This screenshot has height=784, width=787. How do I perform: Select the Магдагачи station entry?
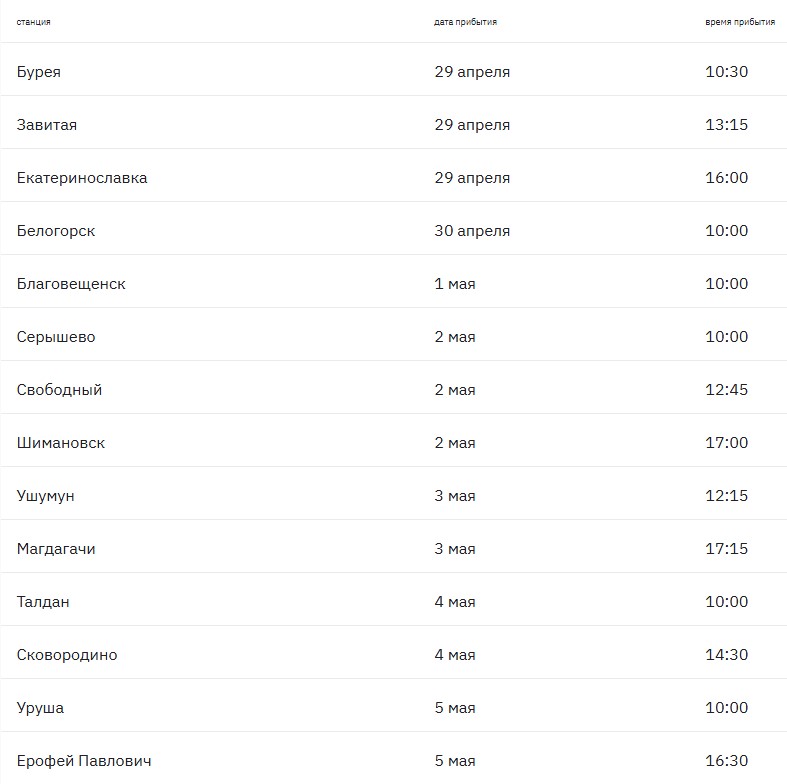[56, 549]
